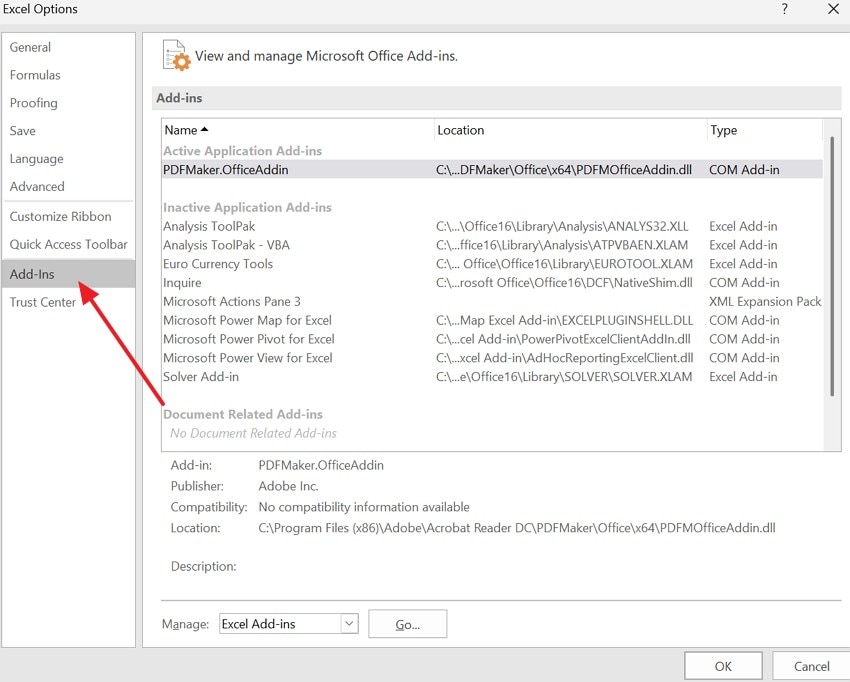Confirm with the OK button
850x682 pixels.
point(723,666)
